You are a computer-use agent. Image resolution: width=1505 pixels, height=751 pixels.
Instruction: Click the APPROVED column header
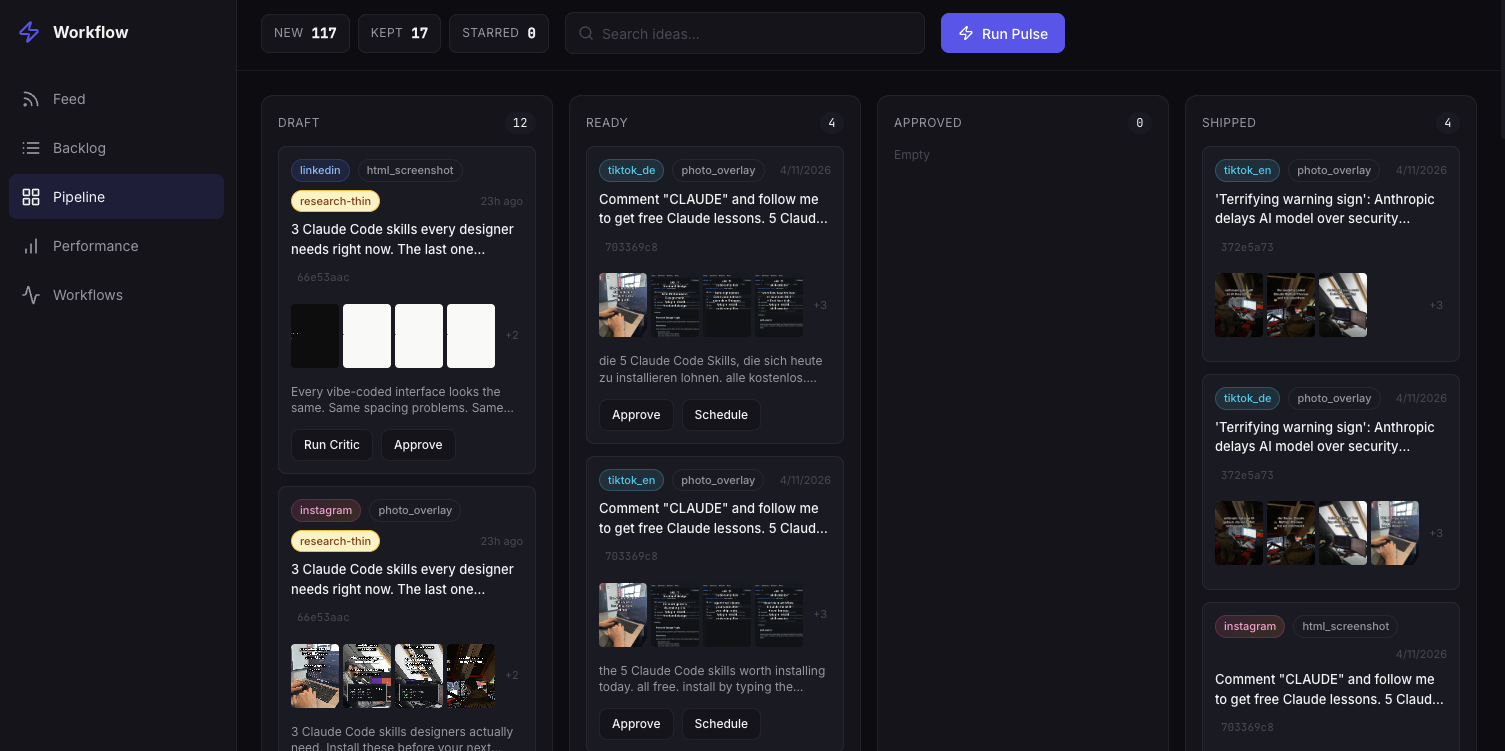pyautogui.click(x=928, y=123)
